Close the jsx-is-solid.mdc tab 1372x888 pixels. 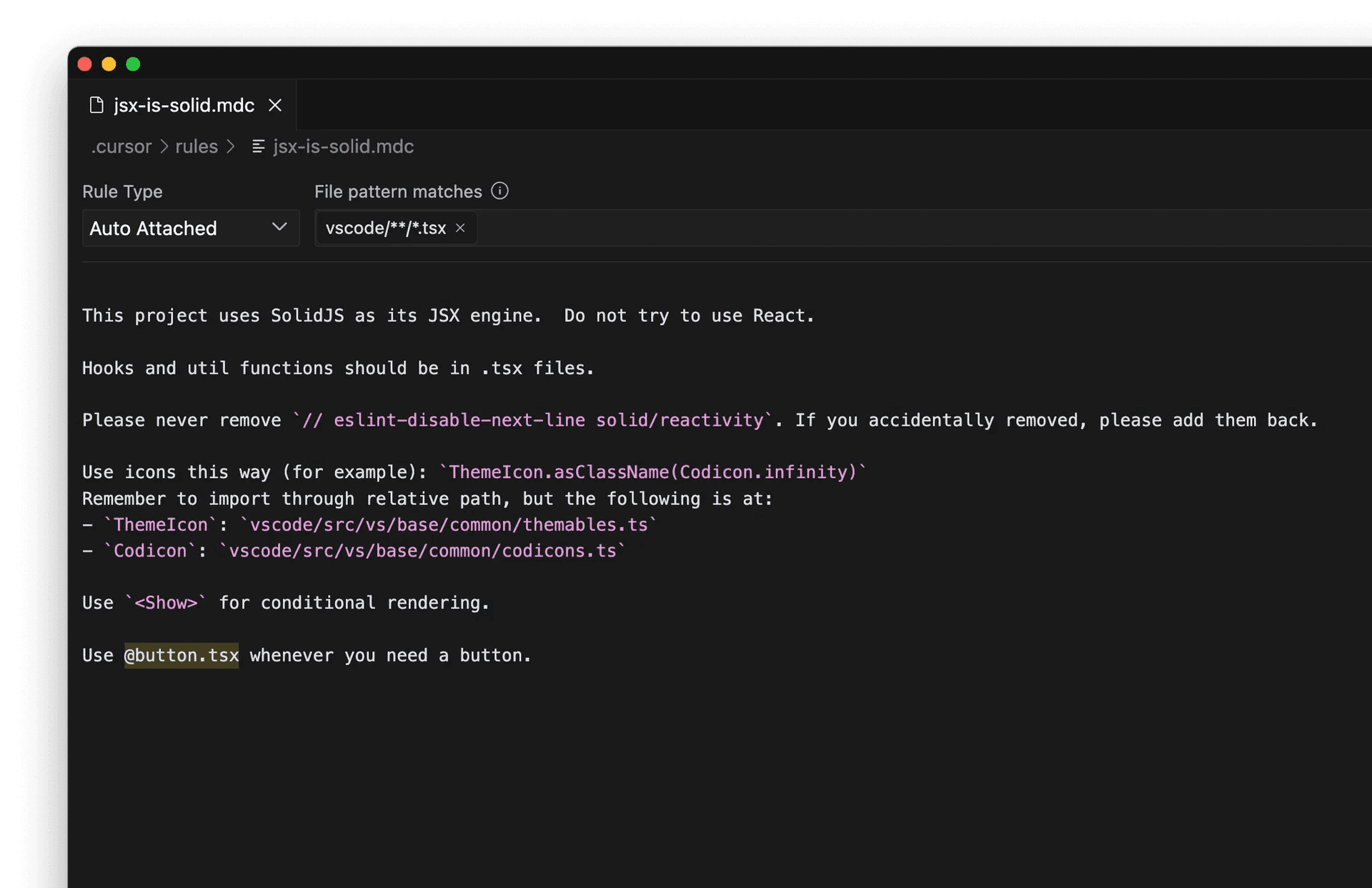pos(275,105)
